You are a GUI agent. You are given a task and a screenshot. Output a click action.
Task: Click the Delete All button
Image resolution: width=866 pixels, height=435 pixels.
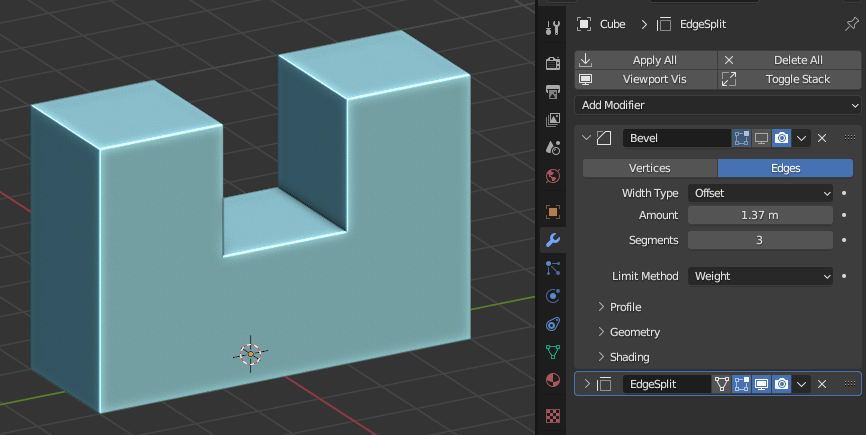tap(790, 60)
